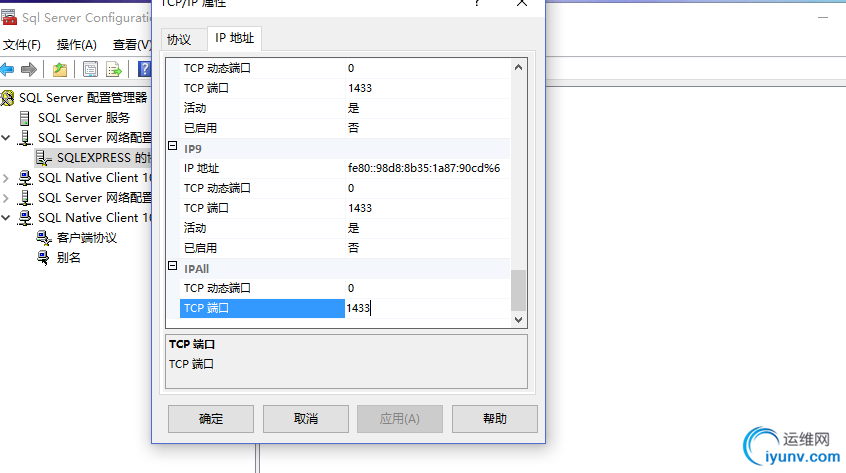This screenshot has width=846, height=473.
Task: Click the Export list toolbar icon
Action: [114, 69]
